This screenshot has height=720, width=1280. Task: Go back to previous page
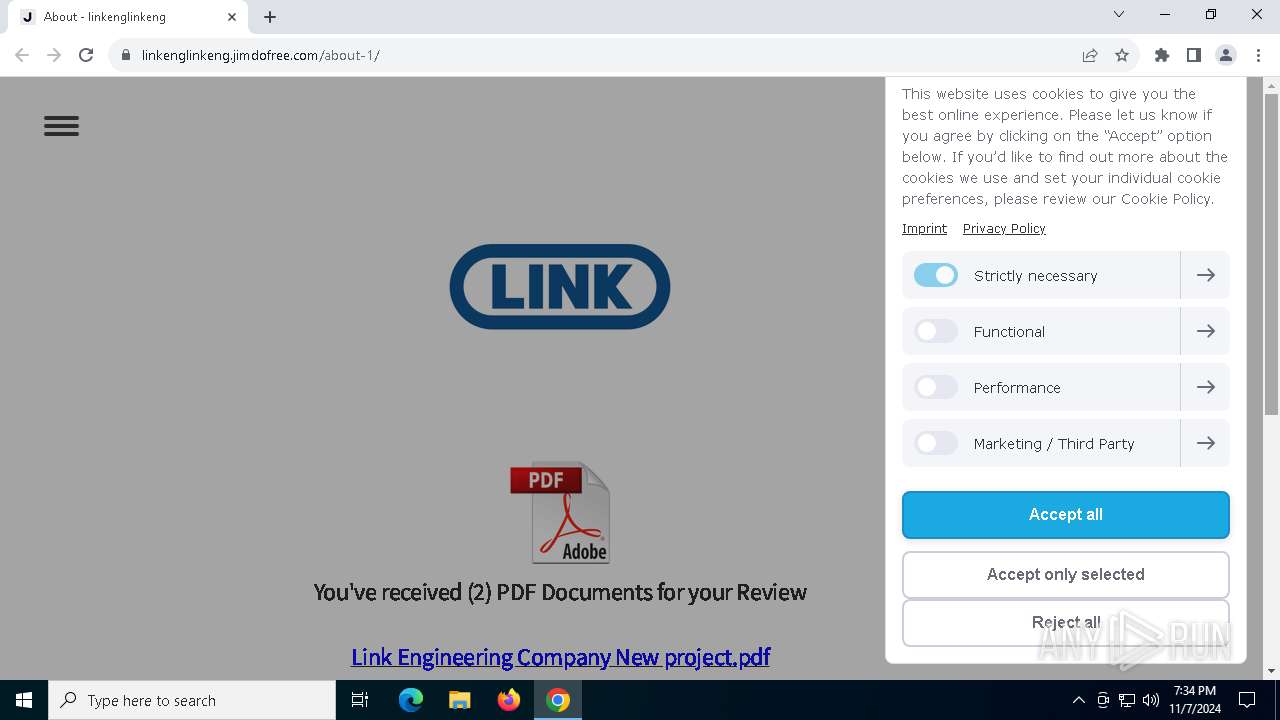(22, 55)
